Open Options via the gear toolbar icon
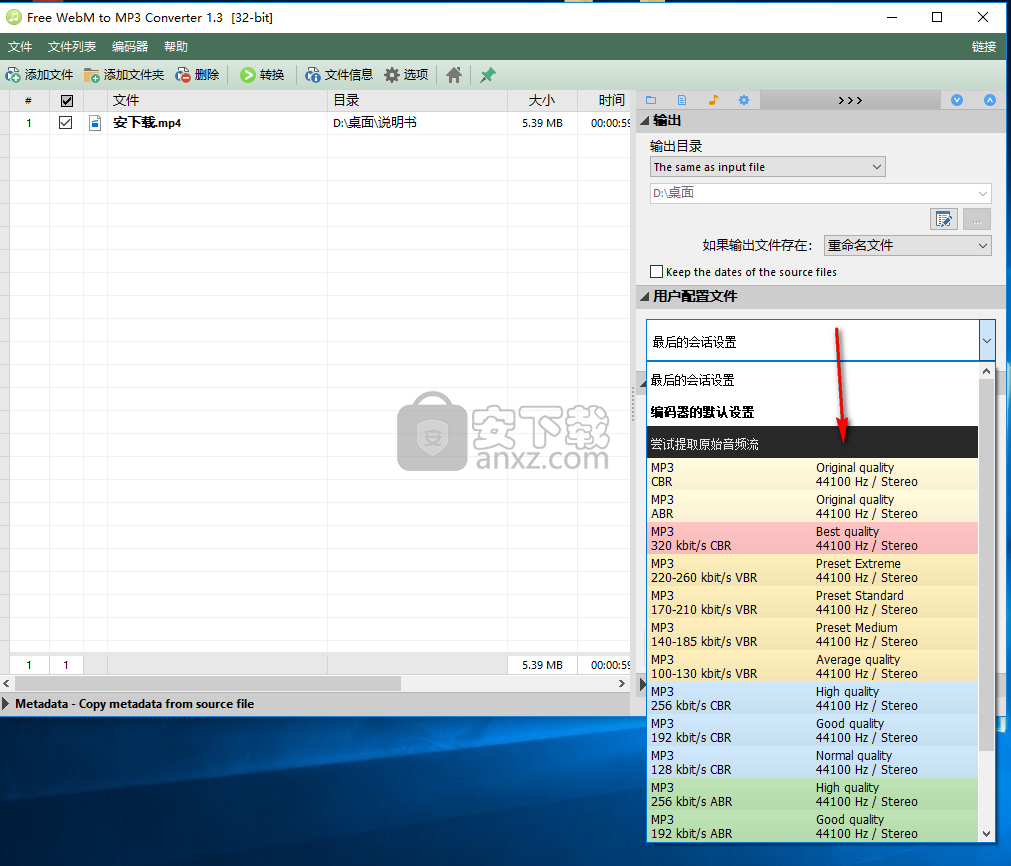The width and height of the screenshot is (1011, 866). click(x=392, y=75)
